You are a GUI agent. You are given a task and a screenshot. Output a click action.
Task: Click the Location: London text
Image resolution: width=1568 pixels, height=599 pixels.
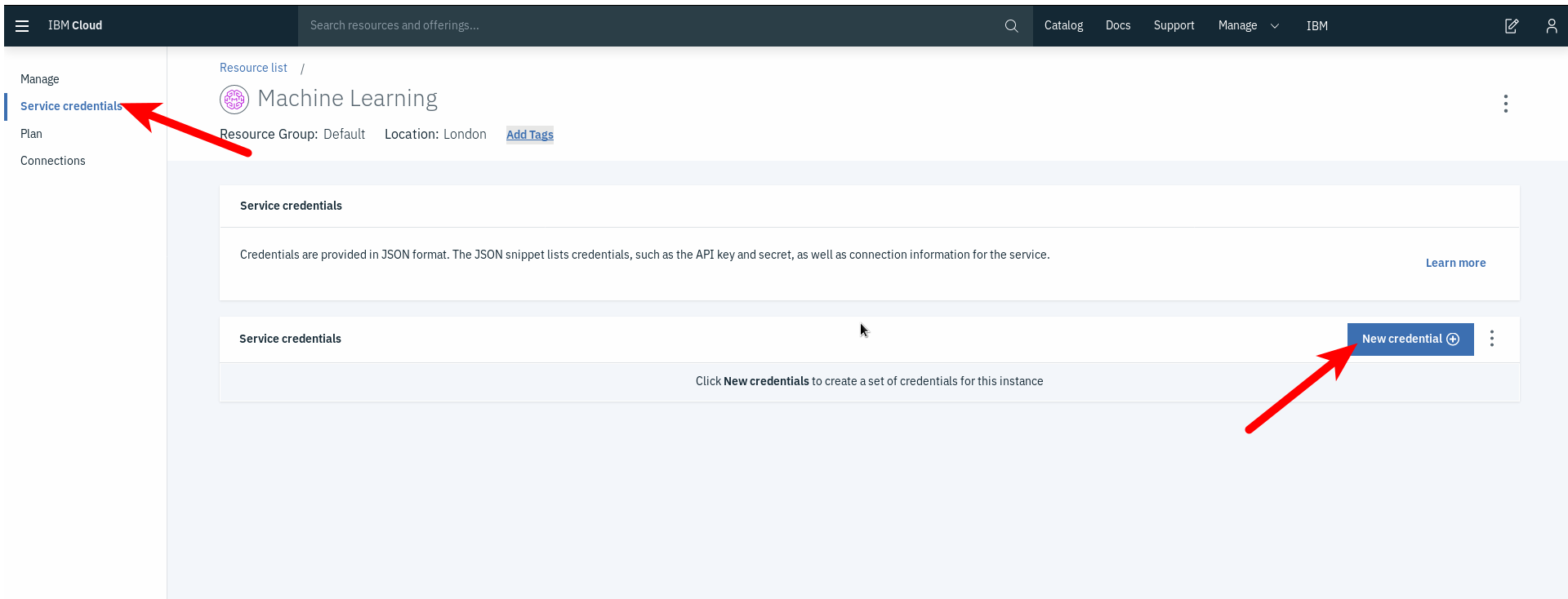tap(435, 134)
